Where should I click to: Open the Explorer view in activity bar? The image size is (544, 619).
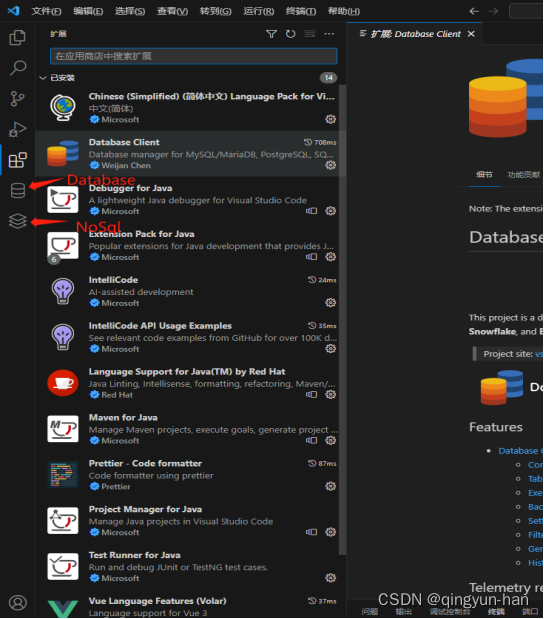pyautogui.click(x=17, y=38)
